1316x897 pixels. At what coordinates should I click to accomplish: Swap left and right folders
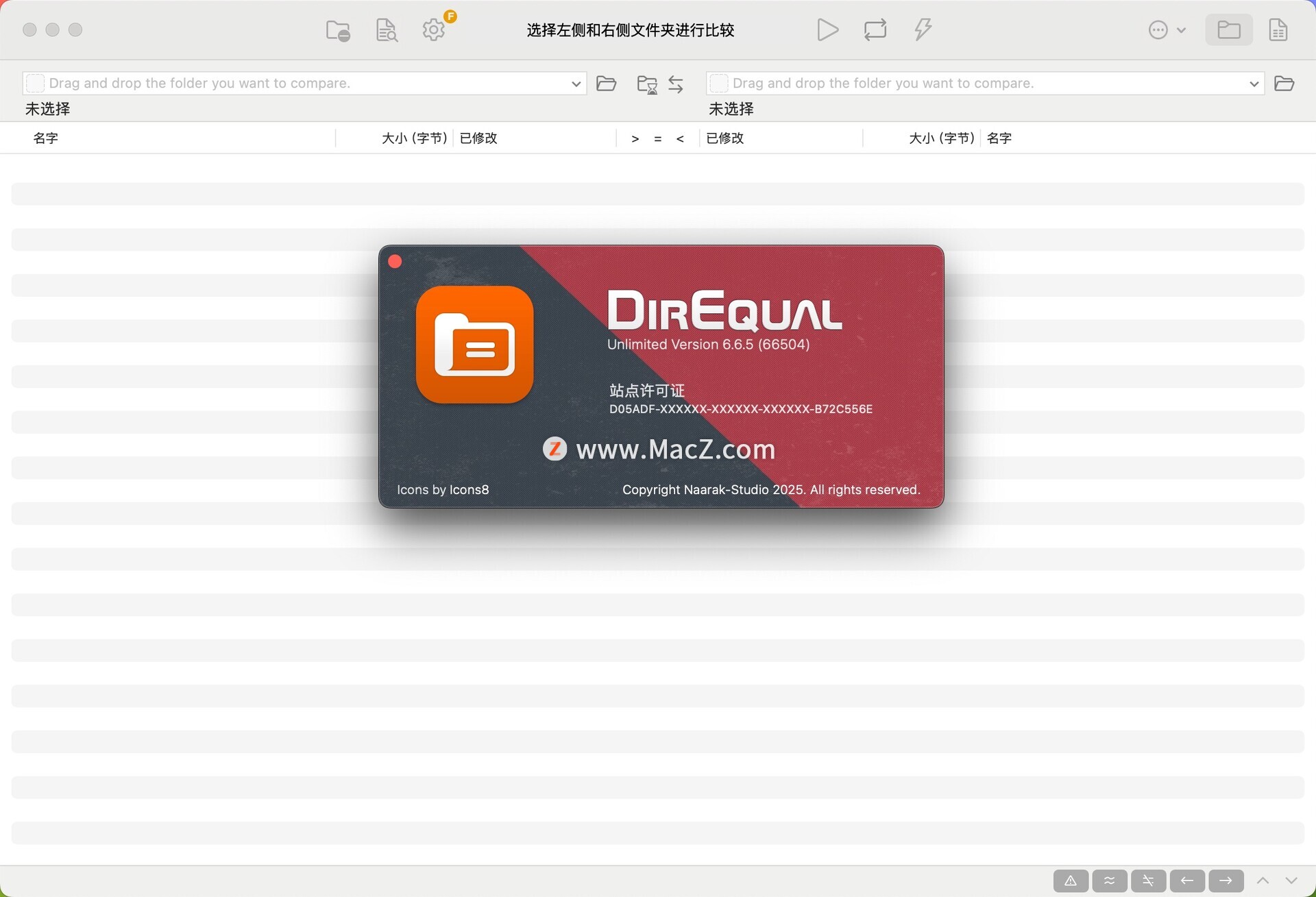[676, 84]
